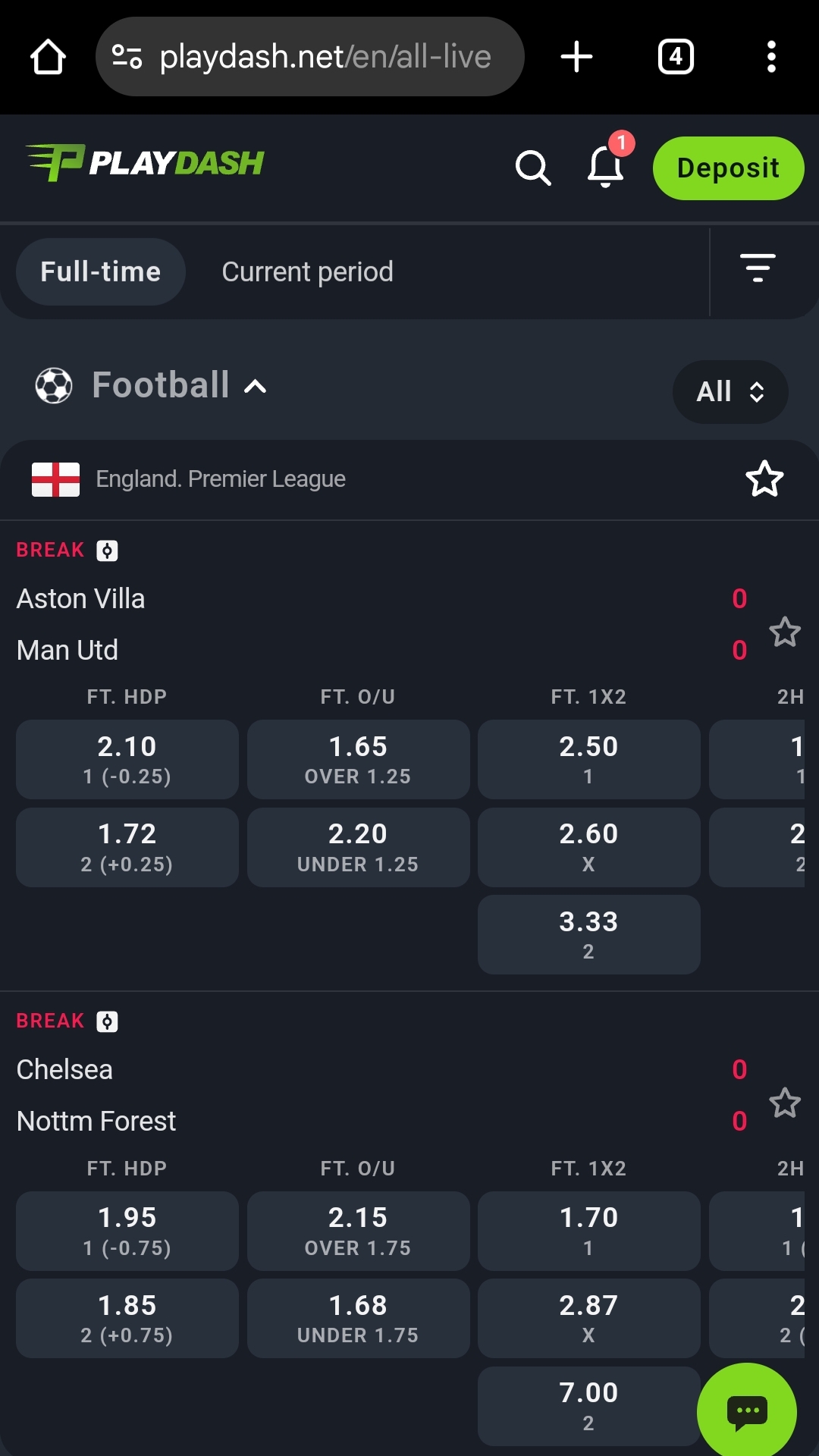Select Chelsea 1X2 draw odds 2.87
The height and width of the screenshot is (1456, 819).
[588, 1318]
